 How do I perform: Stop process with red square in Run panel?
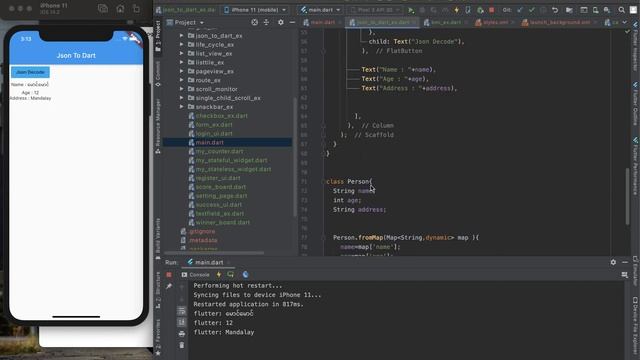click(x=169, y=275)
